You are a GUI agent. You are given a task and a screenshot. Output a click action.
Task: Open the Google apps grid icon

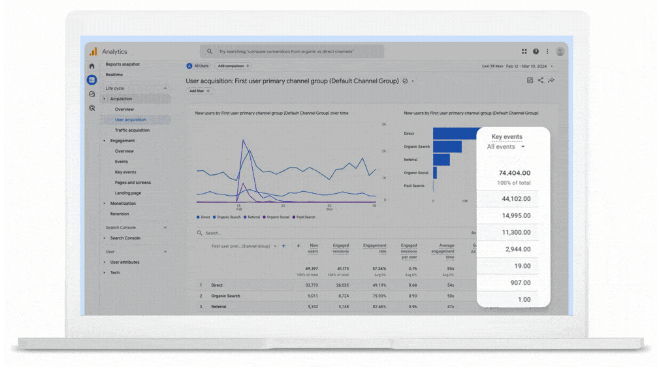[x=524, y=51]
